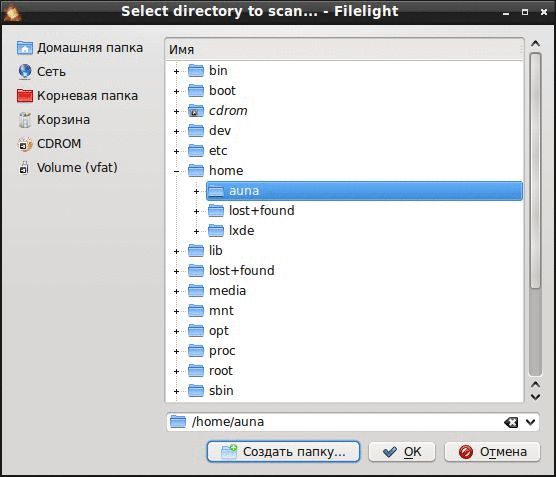Expand the lib folder tree node

176,251
